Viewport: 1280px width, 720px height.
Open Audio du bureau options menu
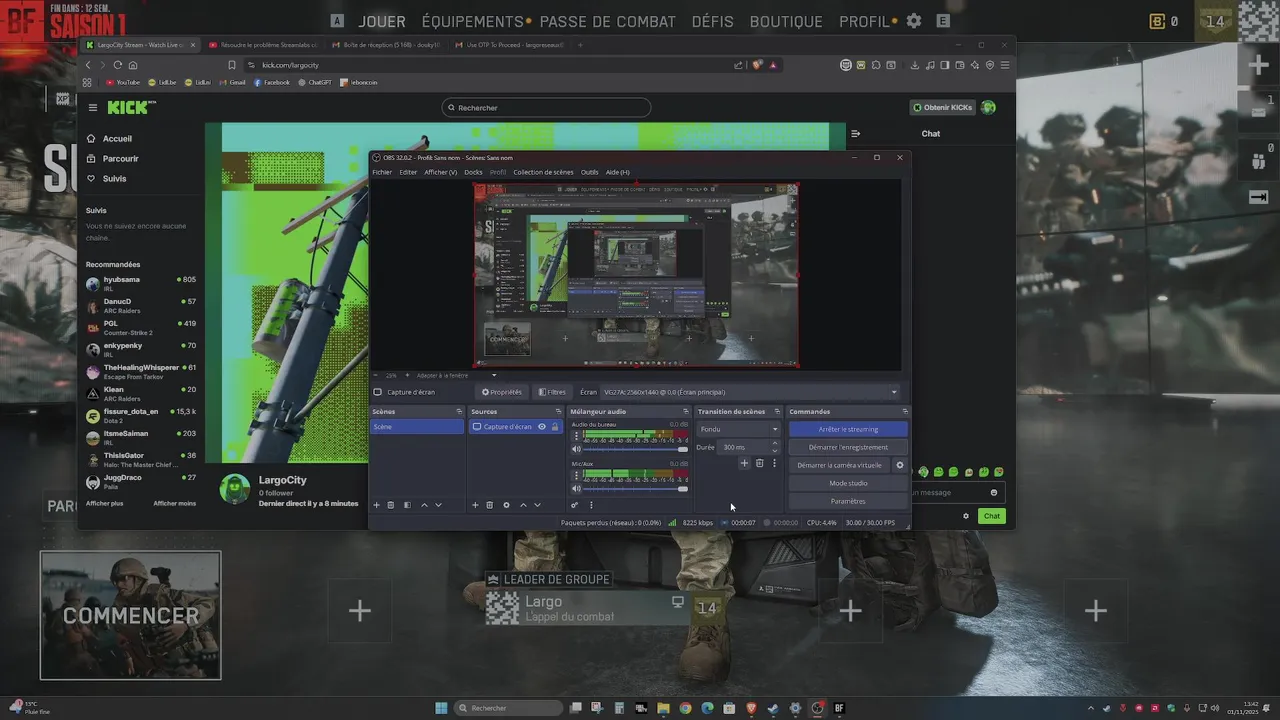(x=576, y=436)
